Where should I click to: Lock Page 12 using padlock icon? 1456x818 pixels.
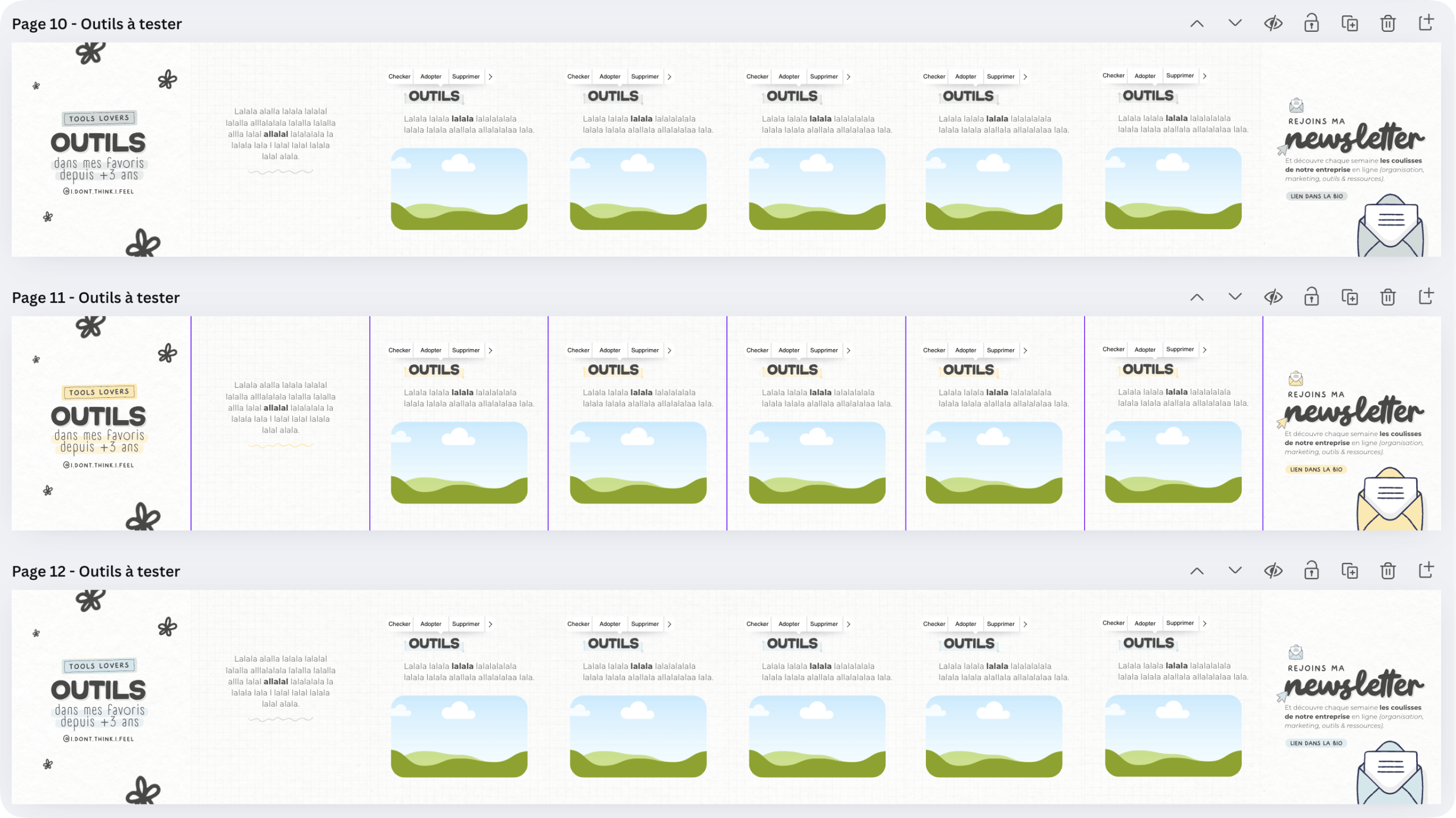pyautogui.click(x=1311, y=570)
